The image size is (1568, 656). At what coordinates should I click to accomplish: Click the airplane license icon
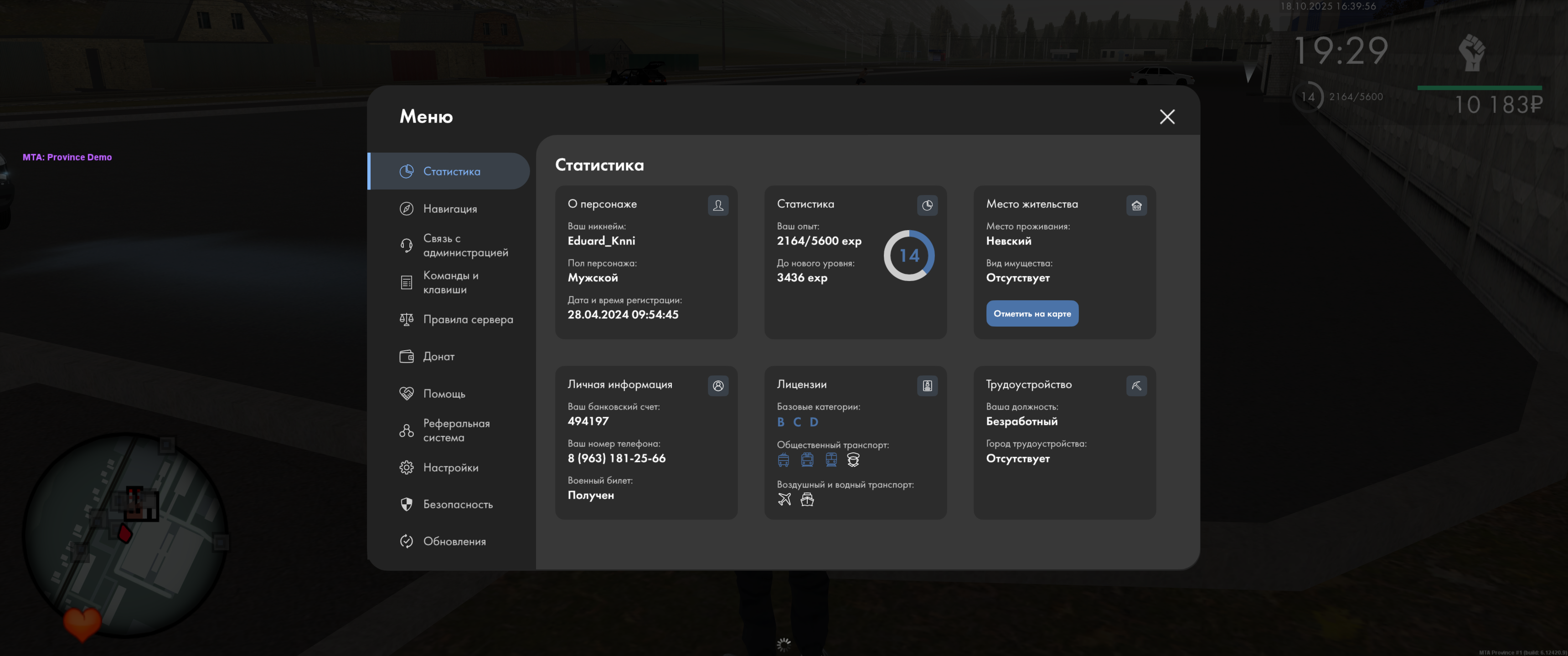coord(784,500)
